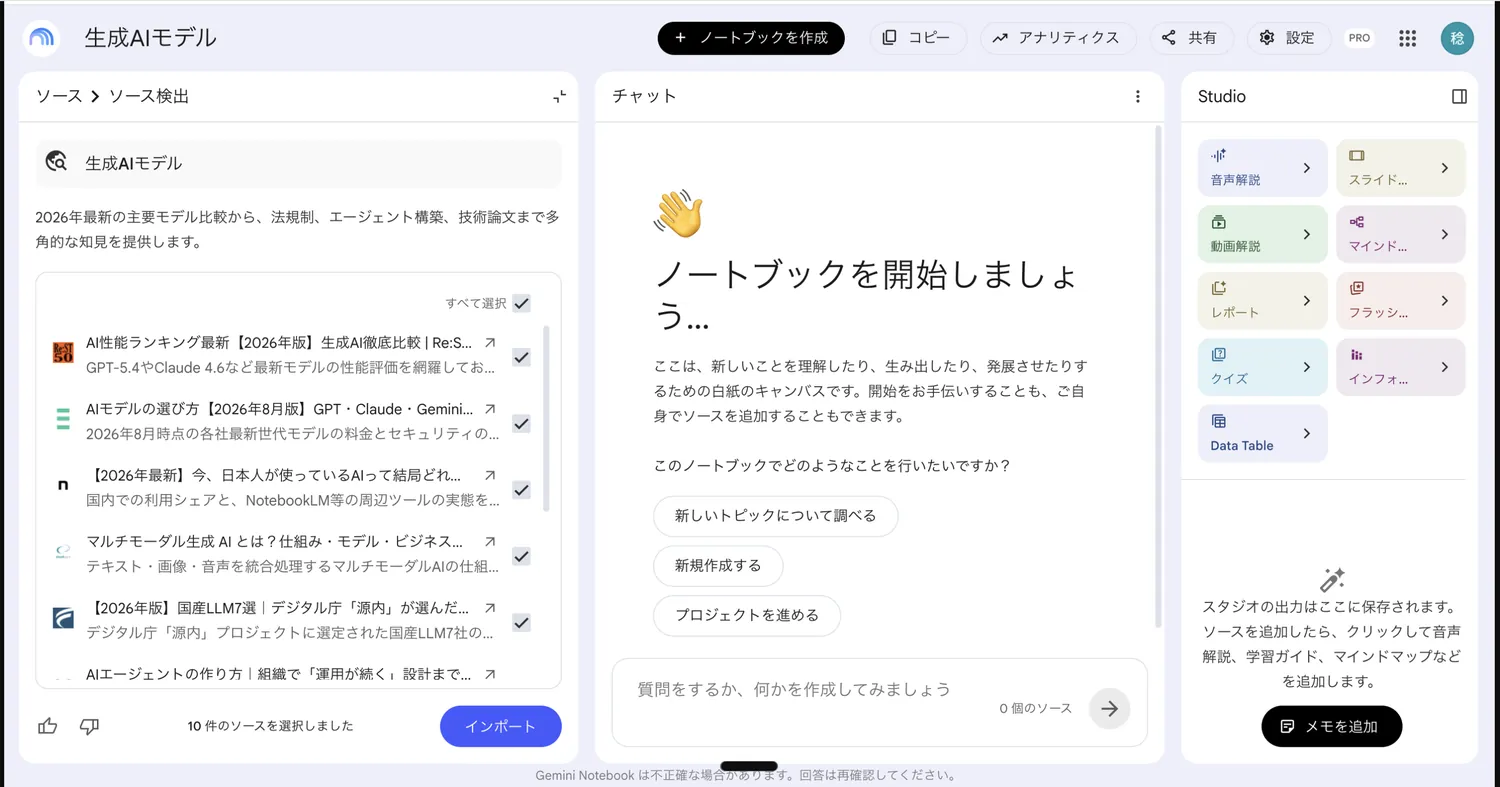This screenshot has width=1500, height=787.
Task: Open external link for AI性能ランキング source
Action: 490,342
